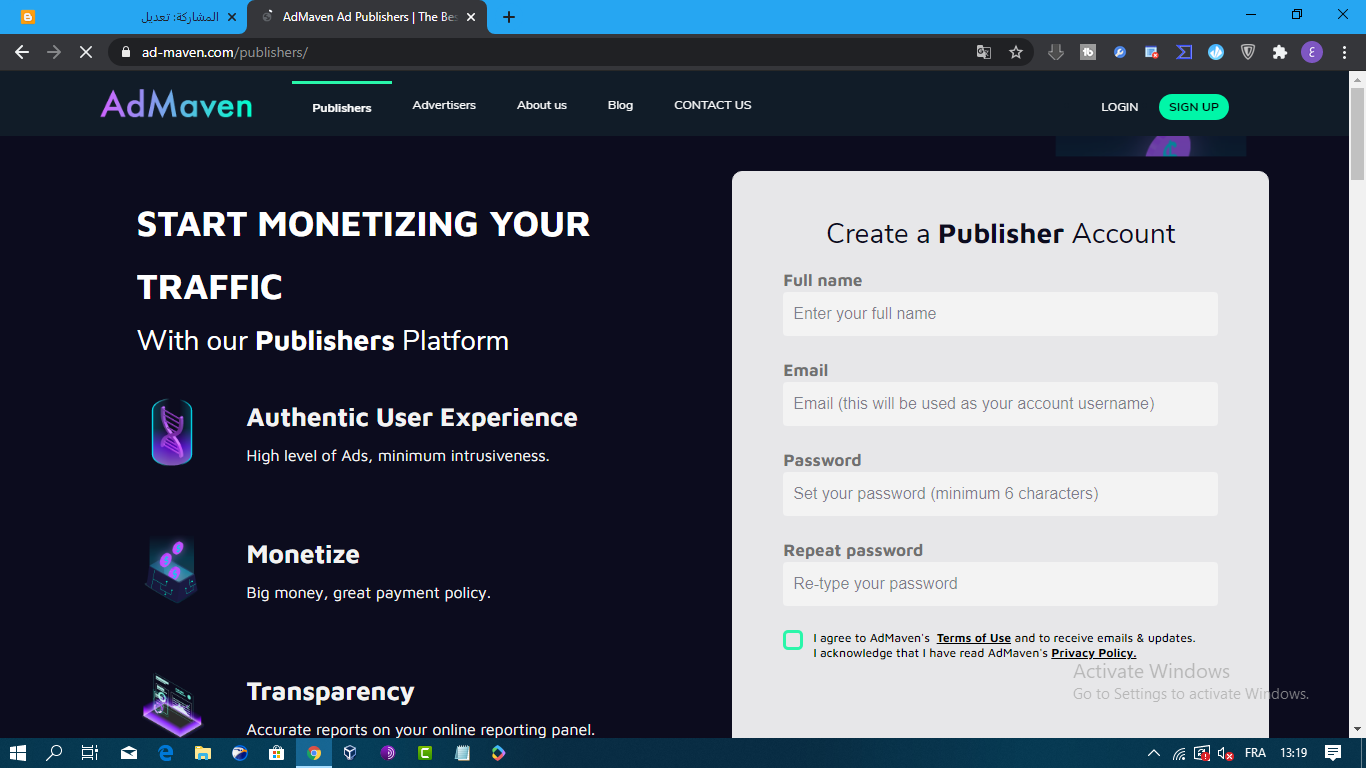The width and height of the screenshot is (1366, 768).
Task: Bookmark this page with the star icon
Action: point(1016,52)
